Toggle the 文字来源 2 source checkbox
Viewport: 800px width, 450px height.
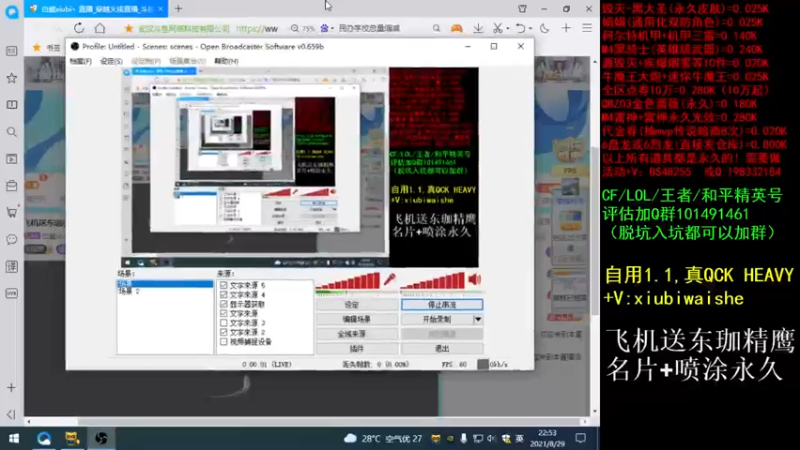coord(223,332)
